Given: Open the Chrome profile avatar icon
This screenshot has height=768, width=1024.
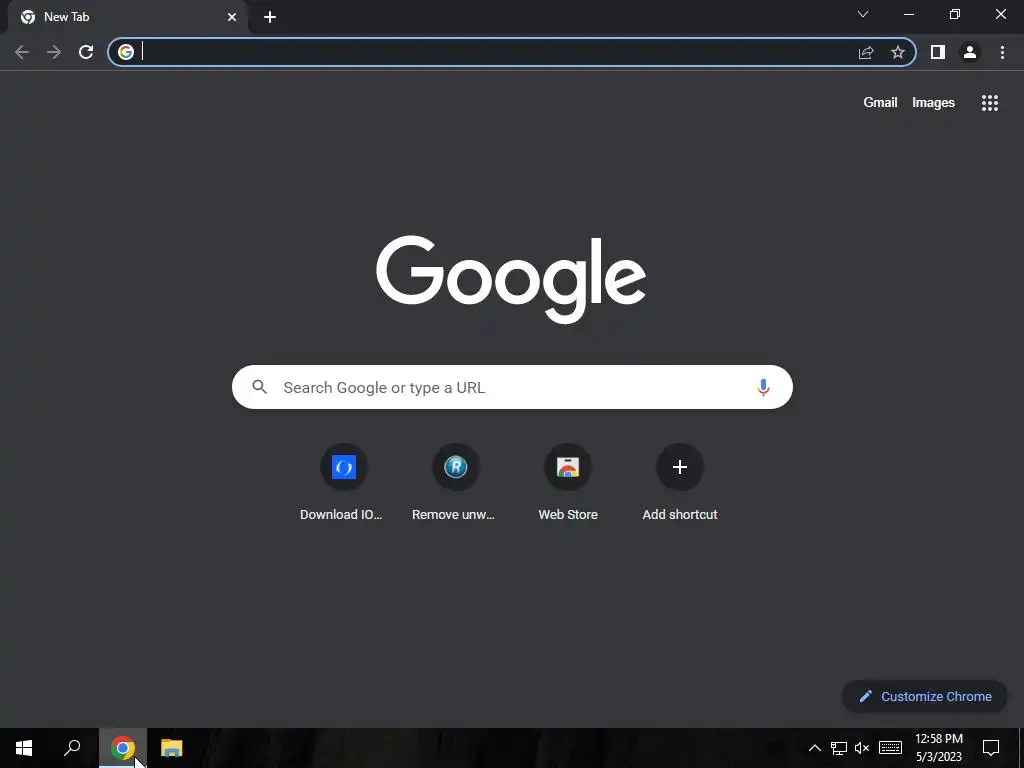Looking at the screenshot, I should click(970, 52).
